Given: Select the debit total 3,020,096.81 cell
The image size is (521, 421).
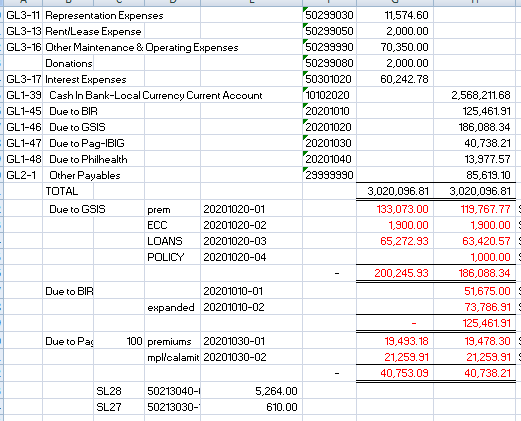Looking at the screenshot, I should 395,191.
